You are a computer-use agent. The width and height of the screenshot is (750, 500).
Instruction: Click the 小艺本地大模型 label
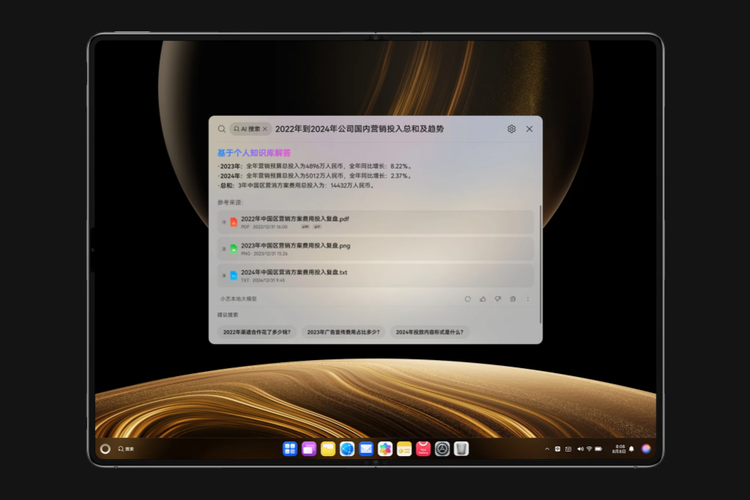pyautogui.click(x=238, y=299)
